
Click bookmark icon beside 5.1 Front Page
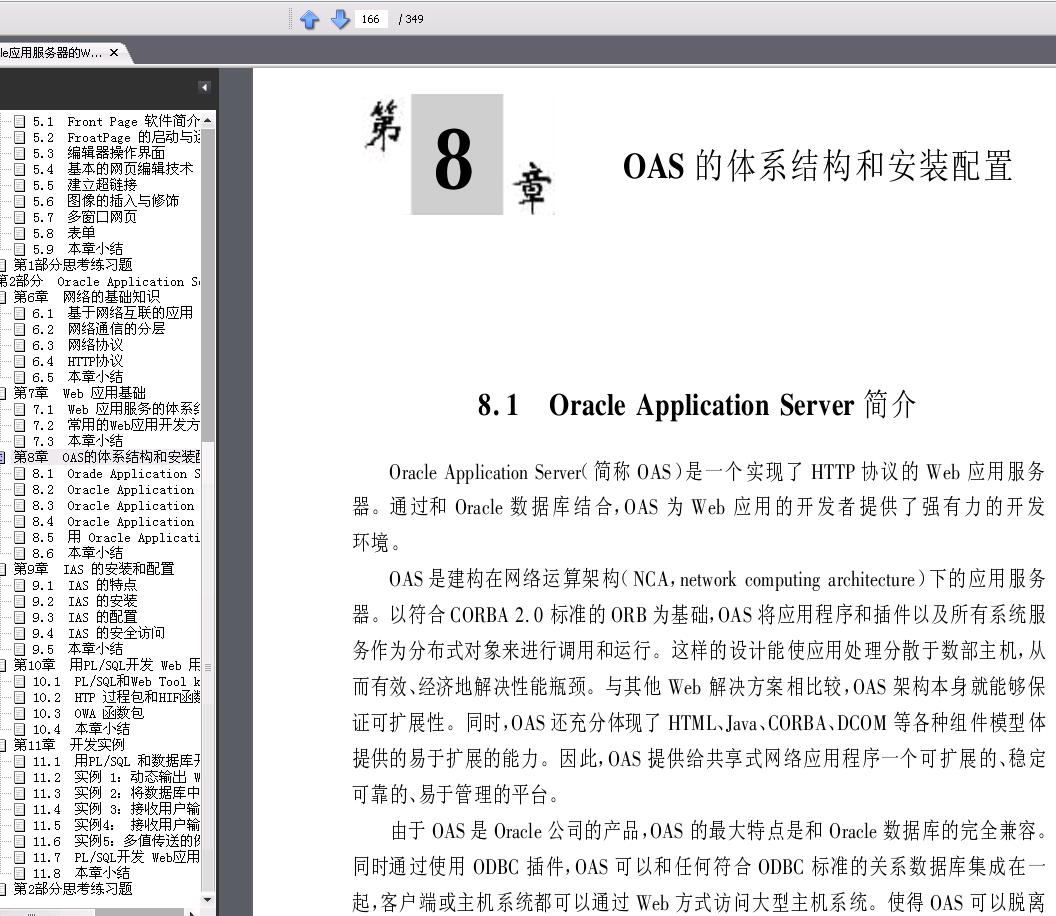pyautogui.click(x=20, y=121)
